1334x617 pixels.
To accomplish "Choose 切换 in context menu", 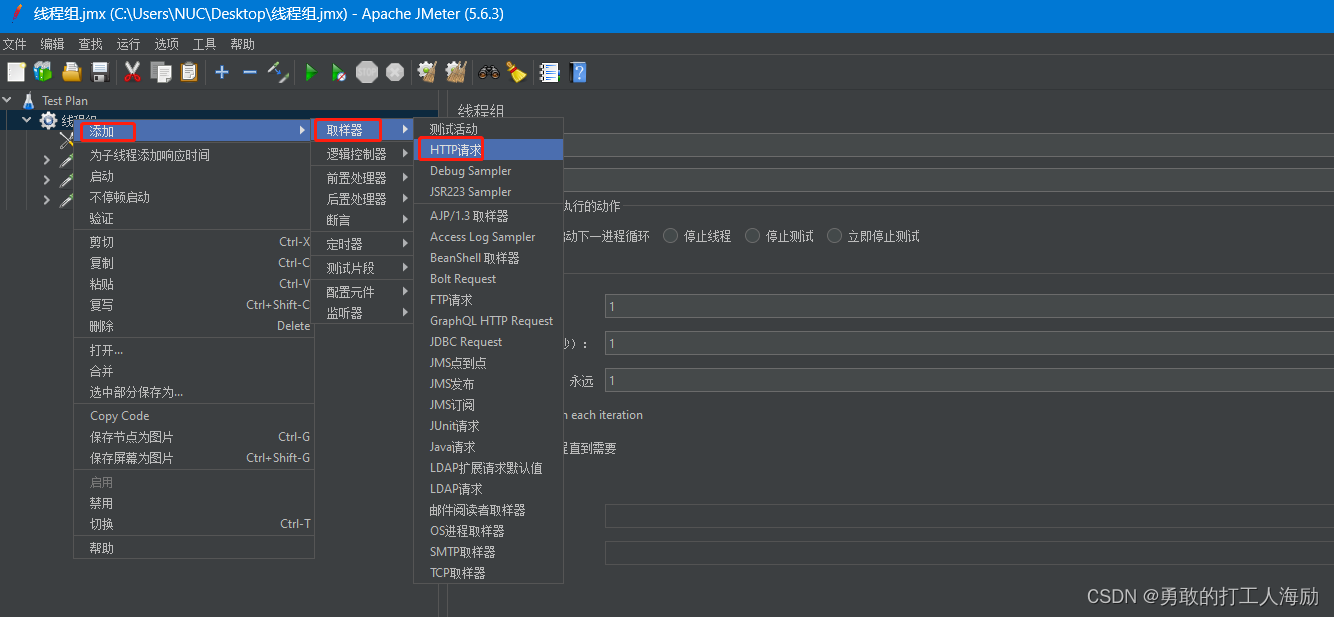I will [194, 524].
